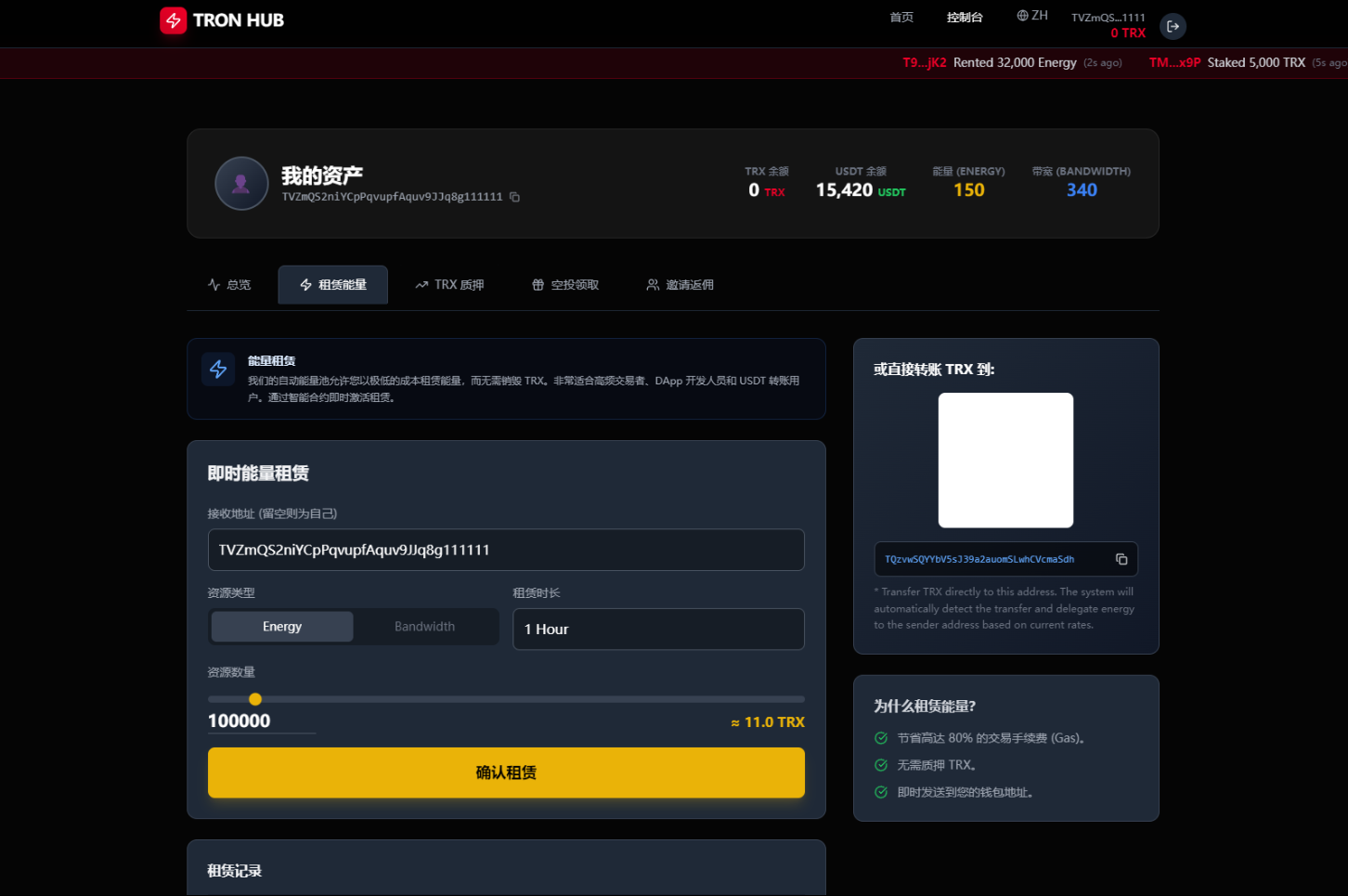
Task: Click the receiving address input field
Action: (x=505, y=550)
